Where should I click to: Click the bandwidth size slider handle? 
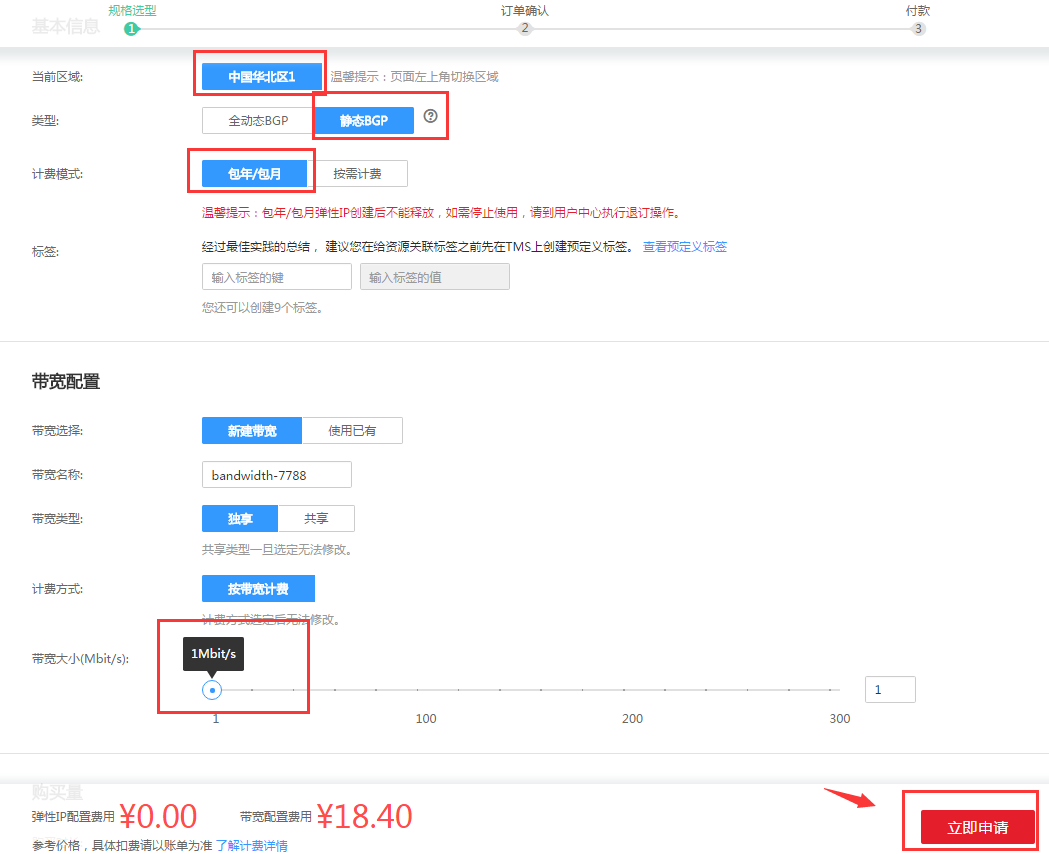coord(212,690)
